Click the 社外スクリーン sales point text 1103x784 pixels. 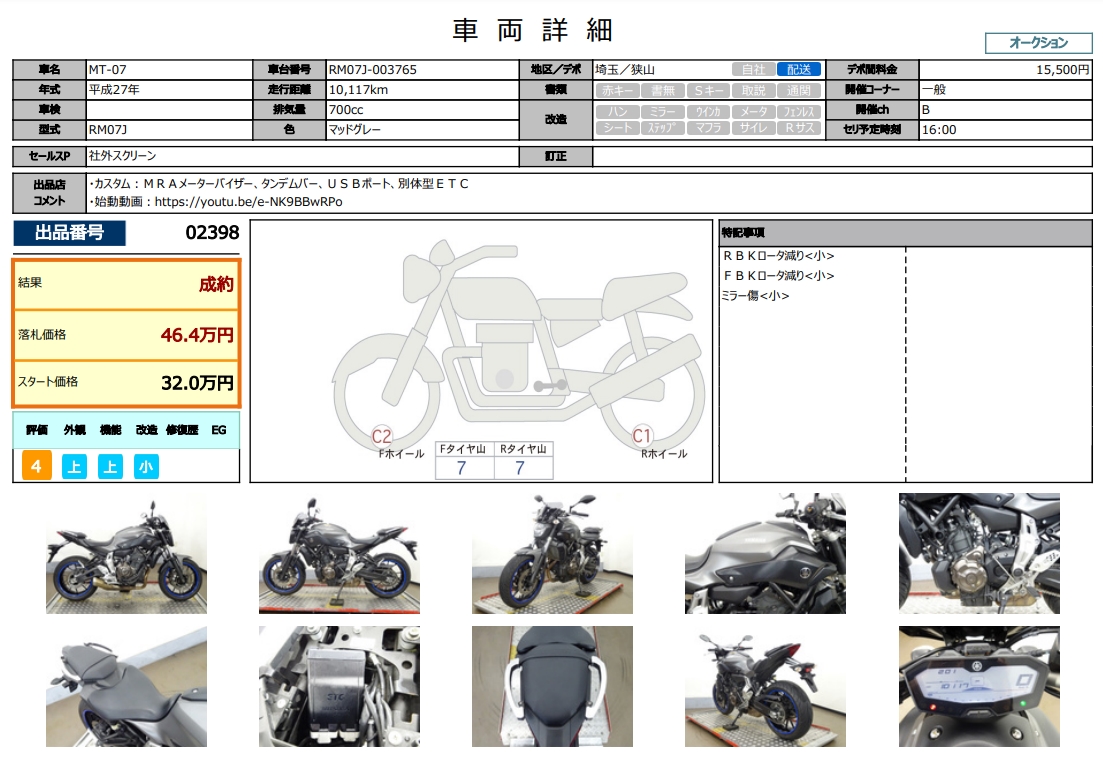coord(122,155)
